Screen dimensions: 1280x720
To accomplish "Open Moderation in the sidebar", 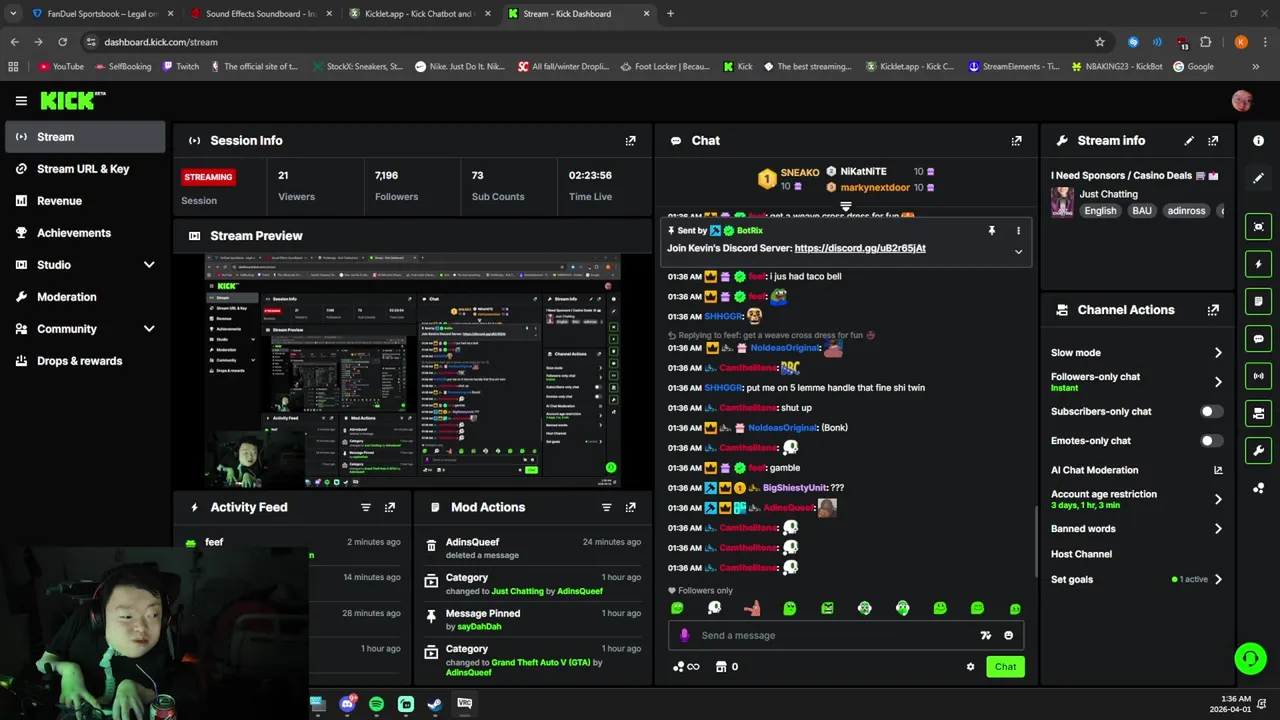I will tap(85, 297).
